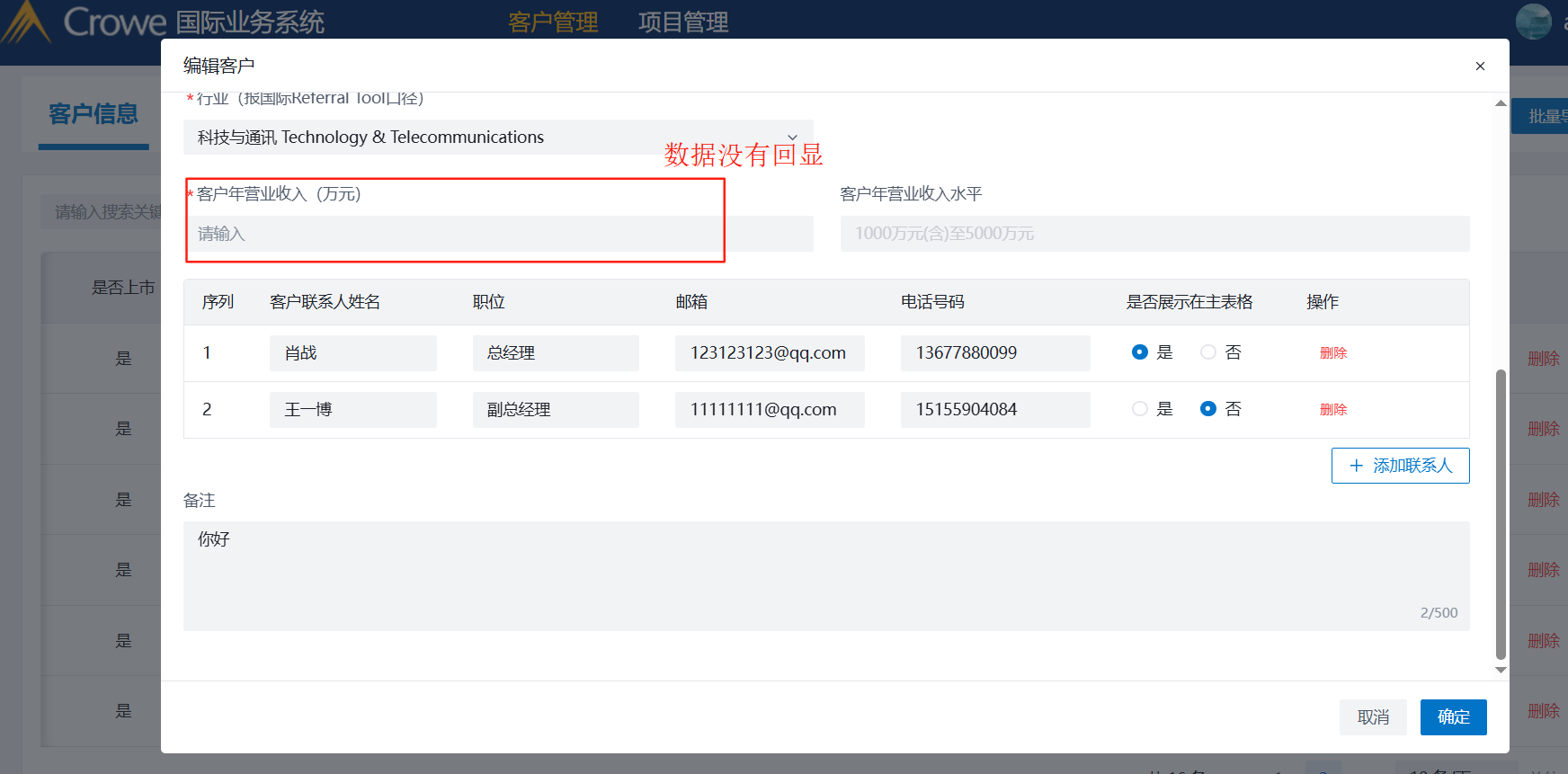Image resolution: width=1568 pixels, height=774 pixels.
Task: Click the 客户联系人姓名 column header
Action: click(x=325, y=302)
